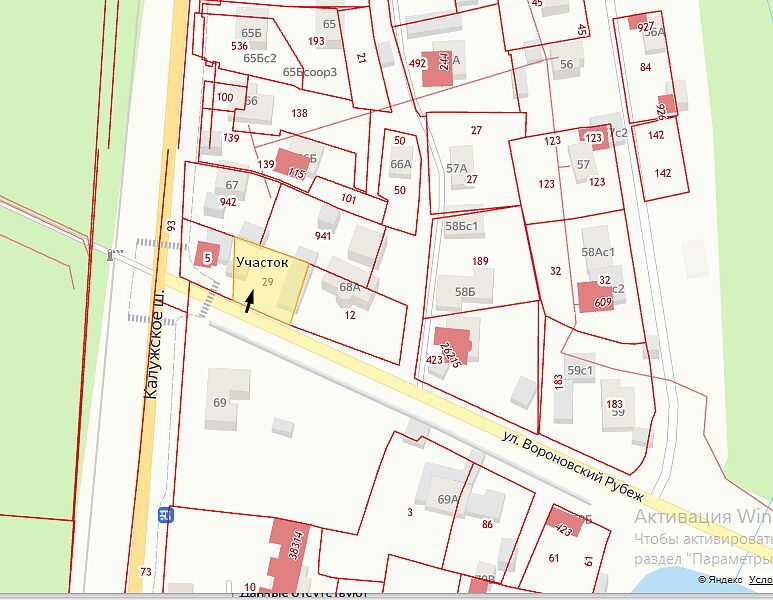Click parcel number 84

[645, 67]
